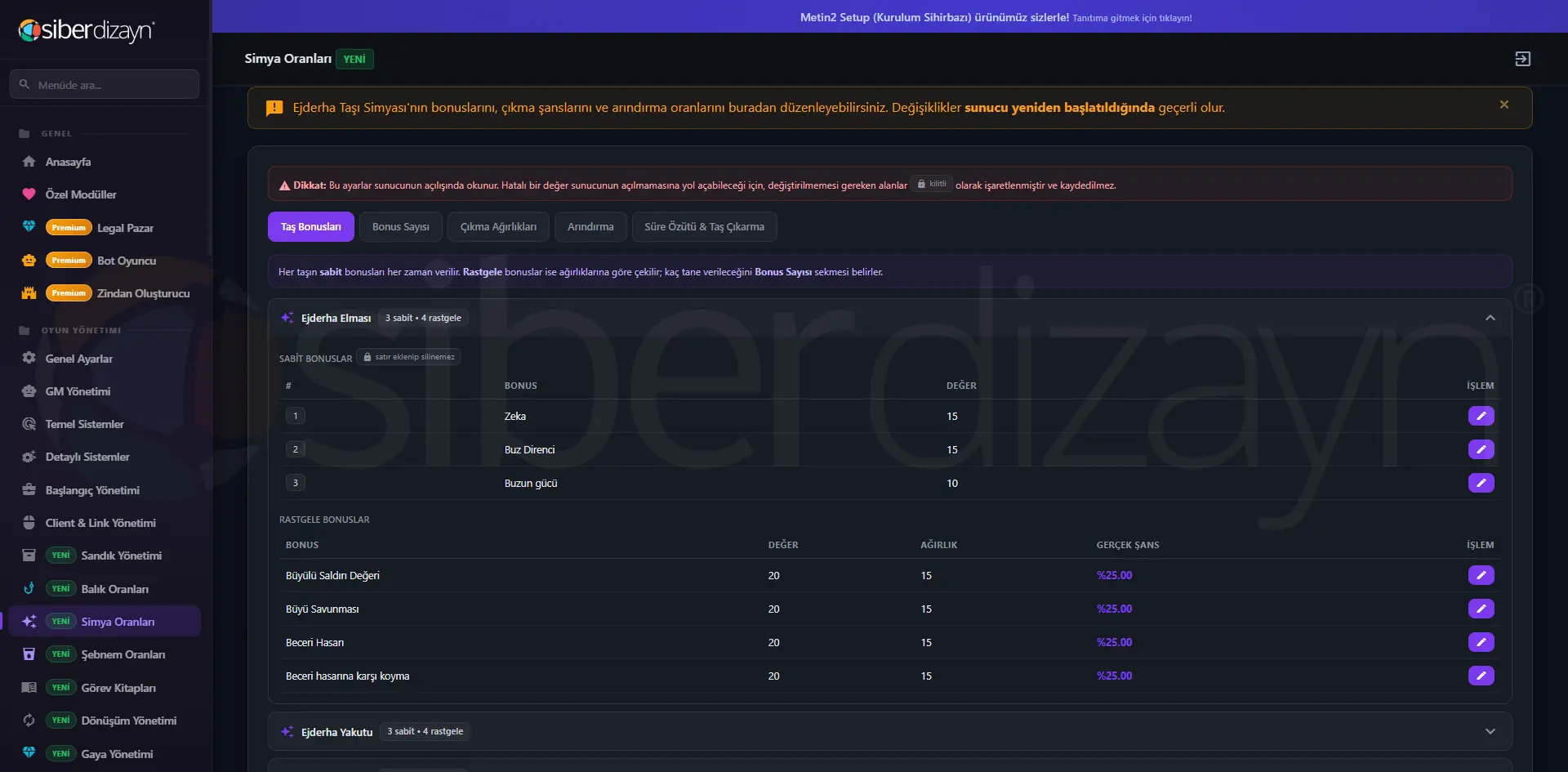Click the Temel Sistemler icon
Screen dimensions: 1568x772
click(29, 424)
